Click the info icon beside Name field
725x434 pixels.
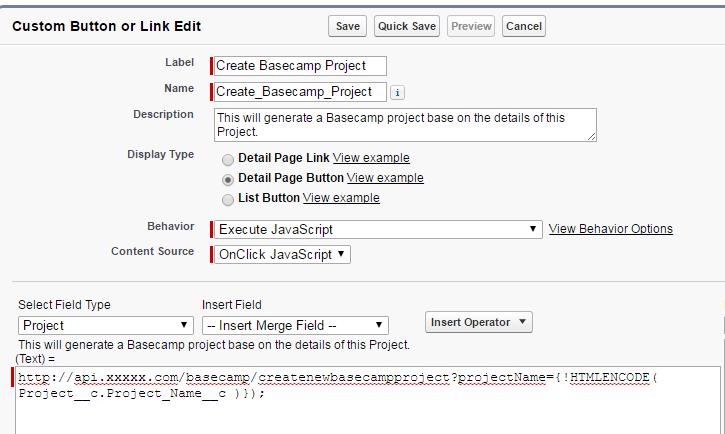397,92
